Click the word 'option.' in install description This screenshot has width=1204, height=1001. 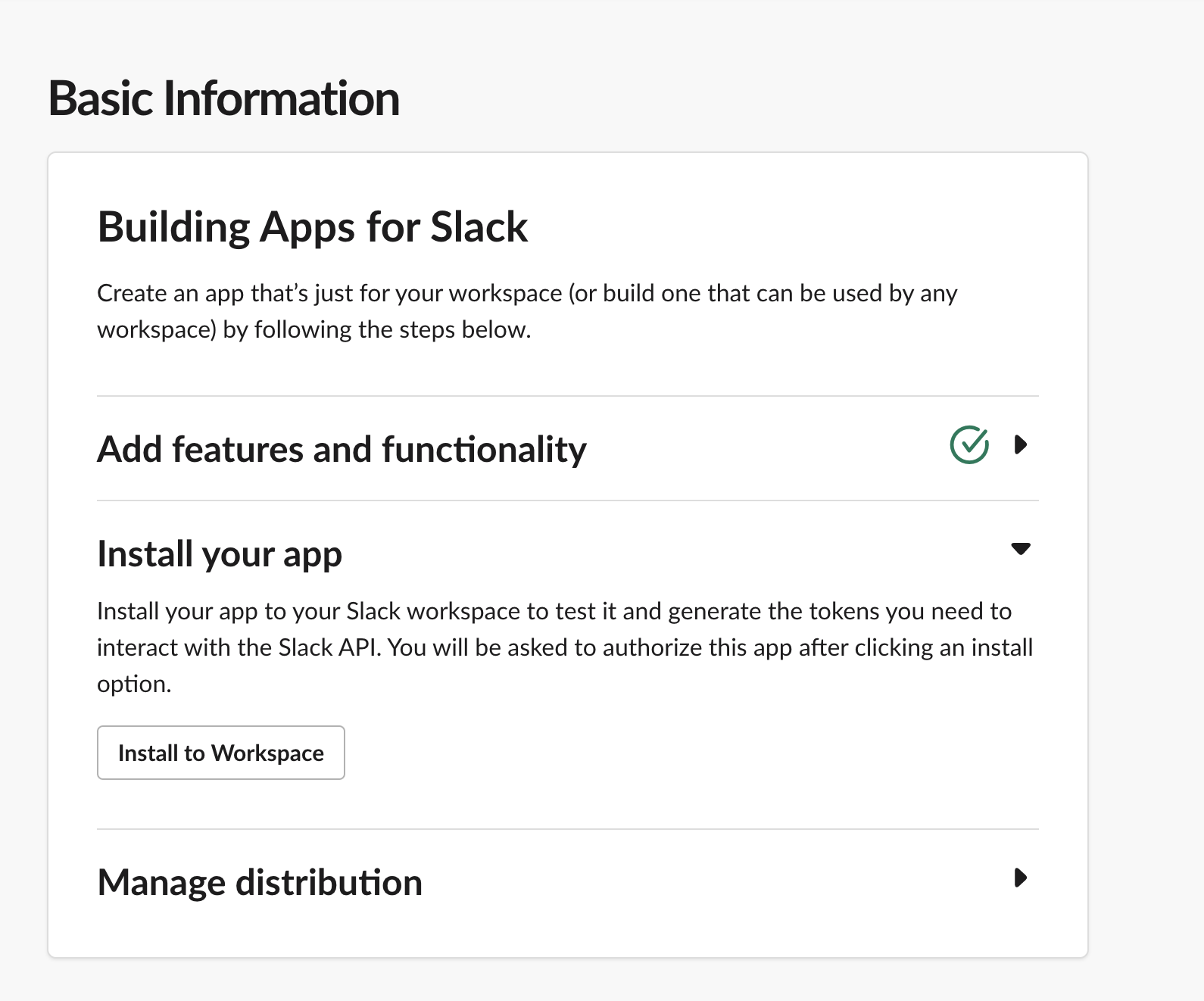134,684
